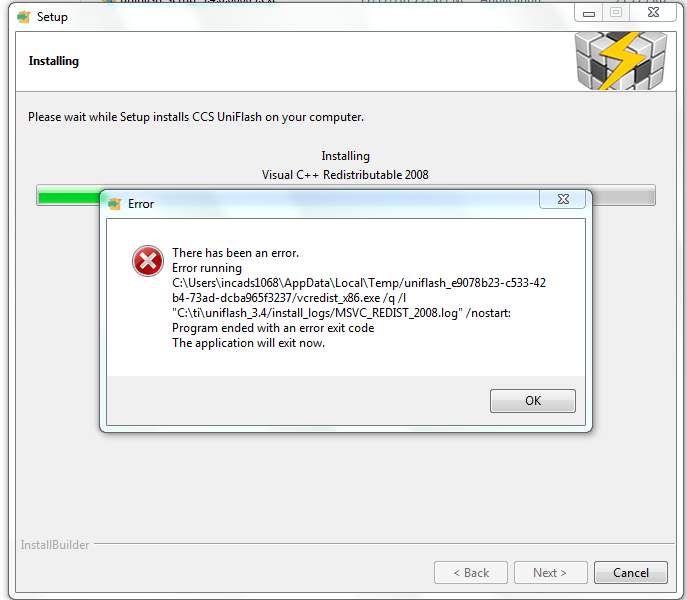Image resolution: width=687 pixels, height=600 pixels.
Task: Click the greyed maximize button of Setup
Action: click(x=616, y=13)
